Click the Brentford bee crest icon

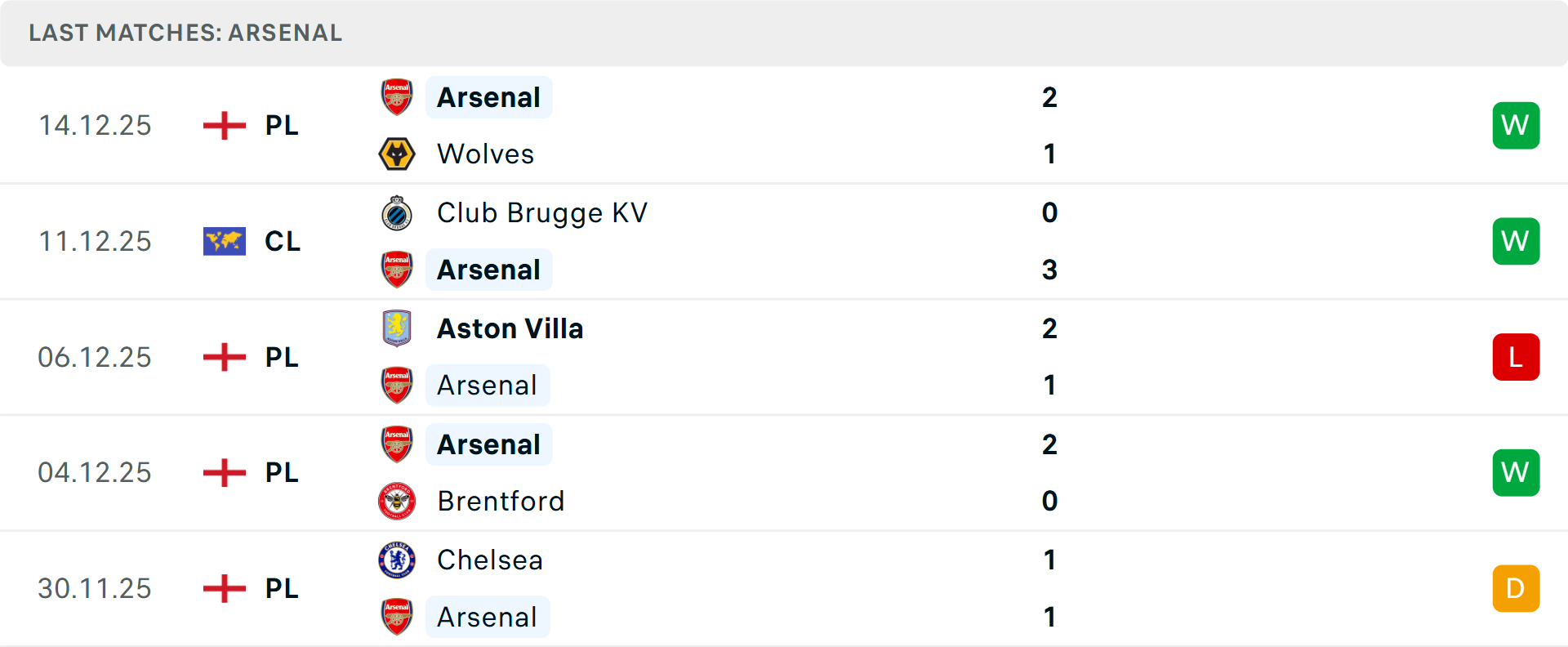[x=397, y=501]
